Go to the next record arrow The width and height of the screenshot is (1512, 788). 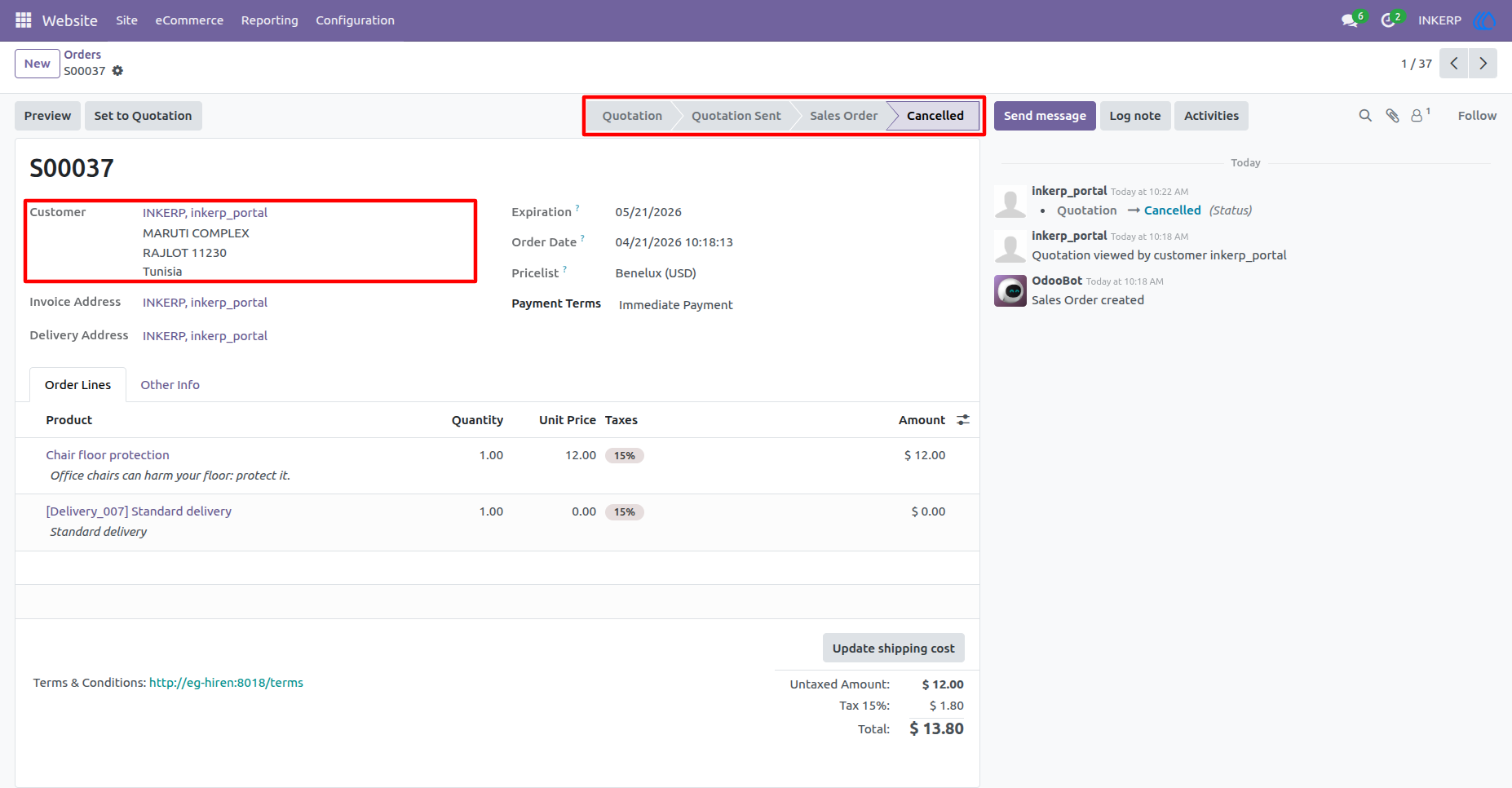[1483, 64]
